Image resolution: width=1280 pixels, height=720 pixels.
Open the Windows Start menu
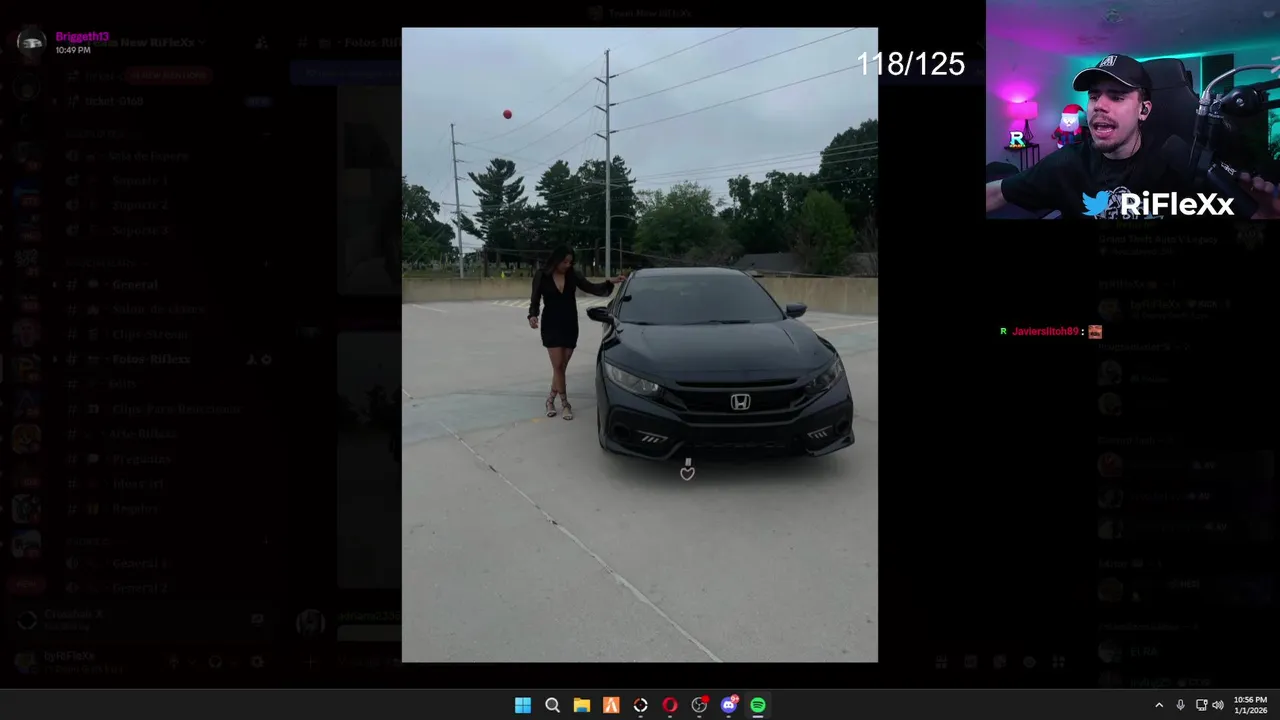coord(523,705)
